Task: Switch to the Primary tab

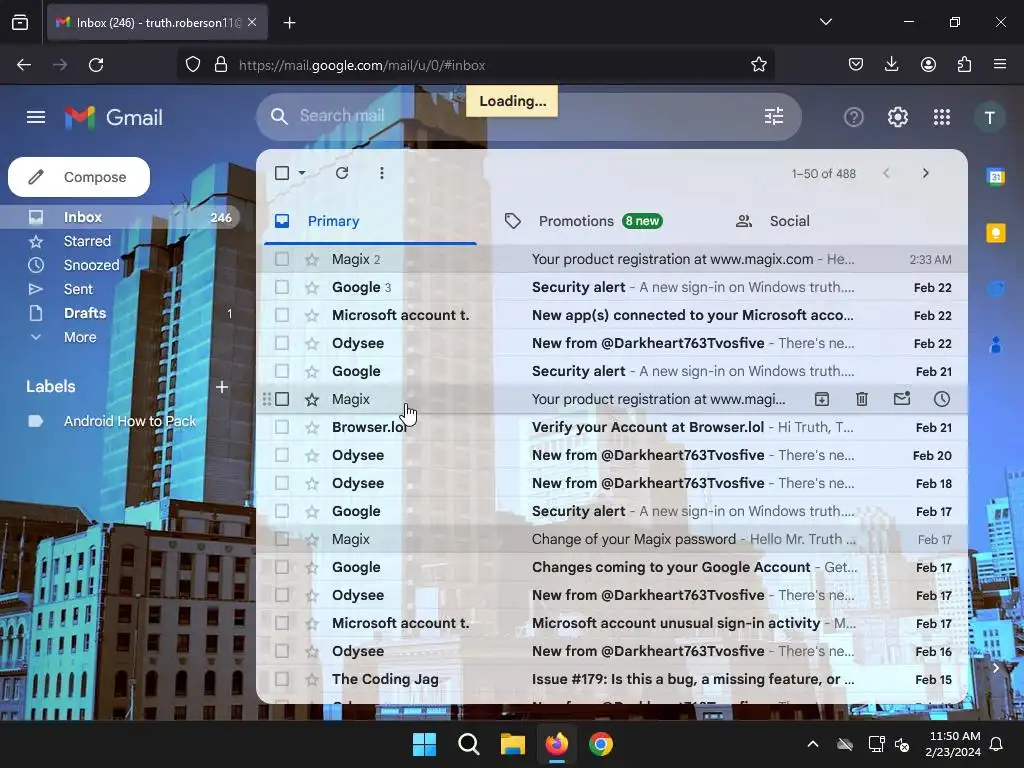Action: 370,221
